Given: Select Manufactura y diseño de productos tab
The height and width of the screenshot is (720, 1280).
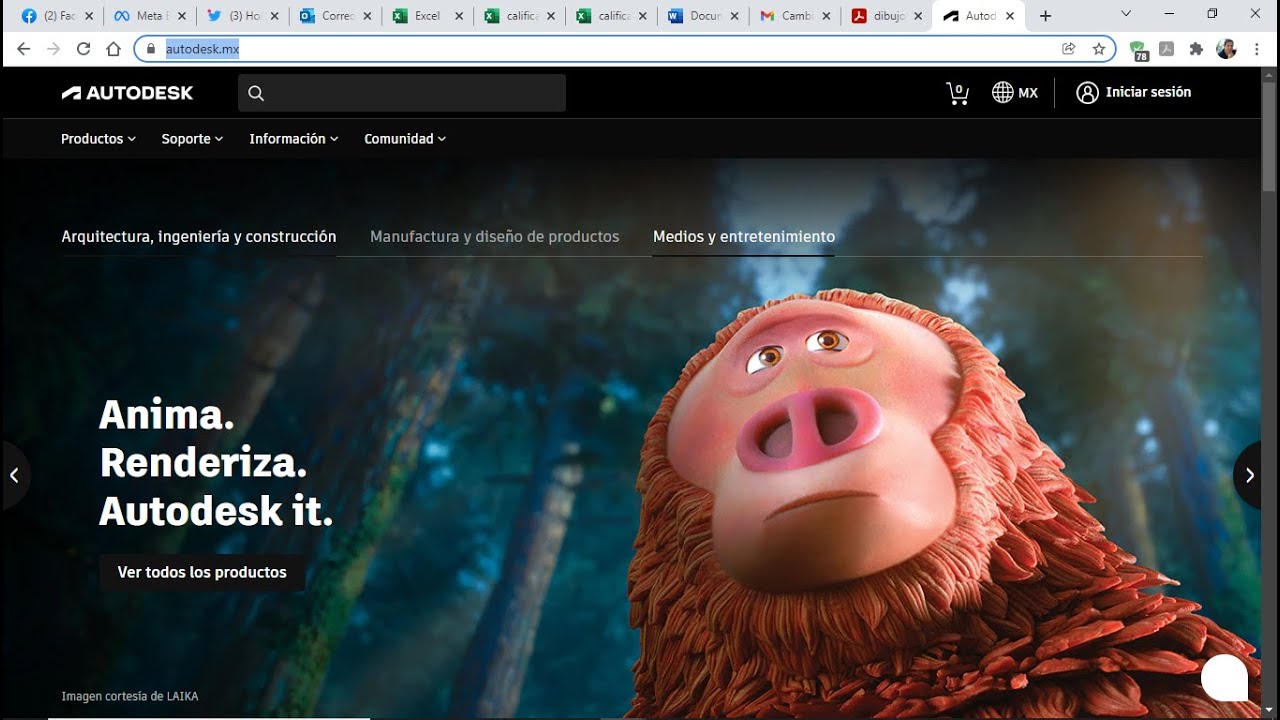Looking at the screenshot, I should coord(495,237).
